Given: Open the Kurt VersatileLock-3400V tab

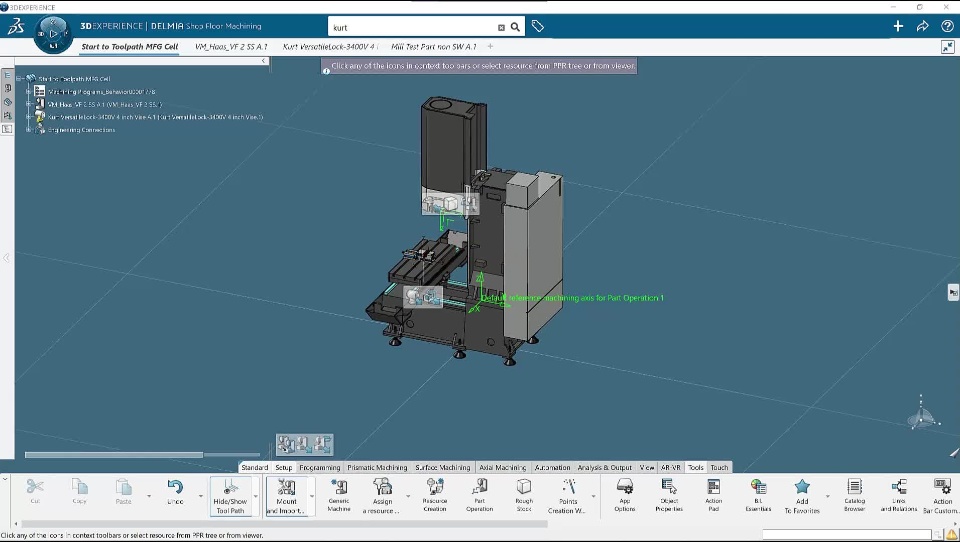Looking at the screenshot, I should click(329, 46).
